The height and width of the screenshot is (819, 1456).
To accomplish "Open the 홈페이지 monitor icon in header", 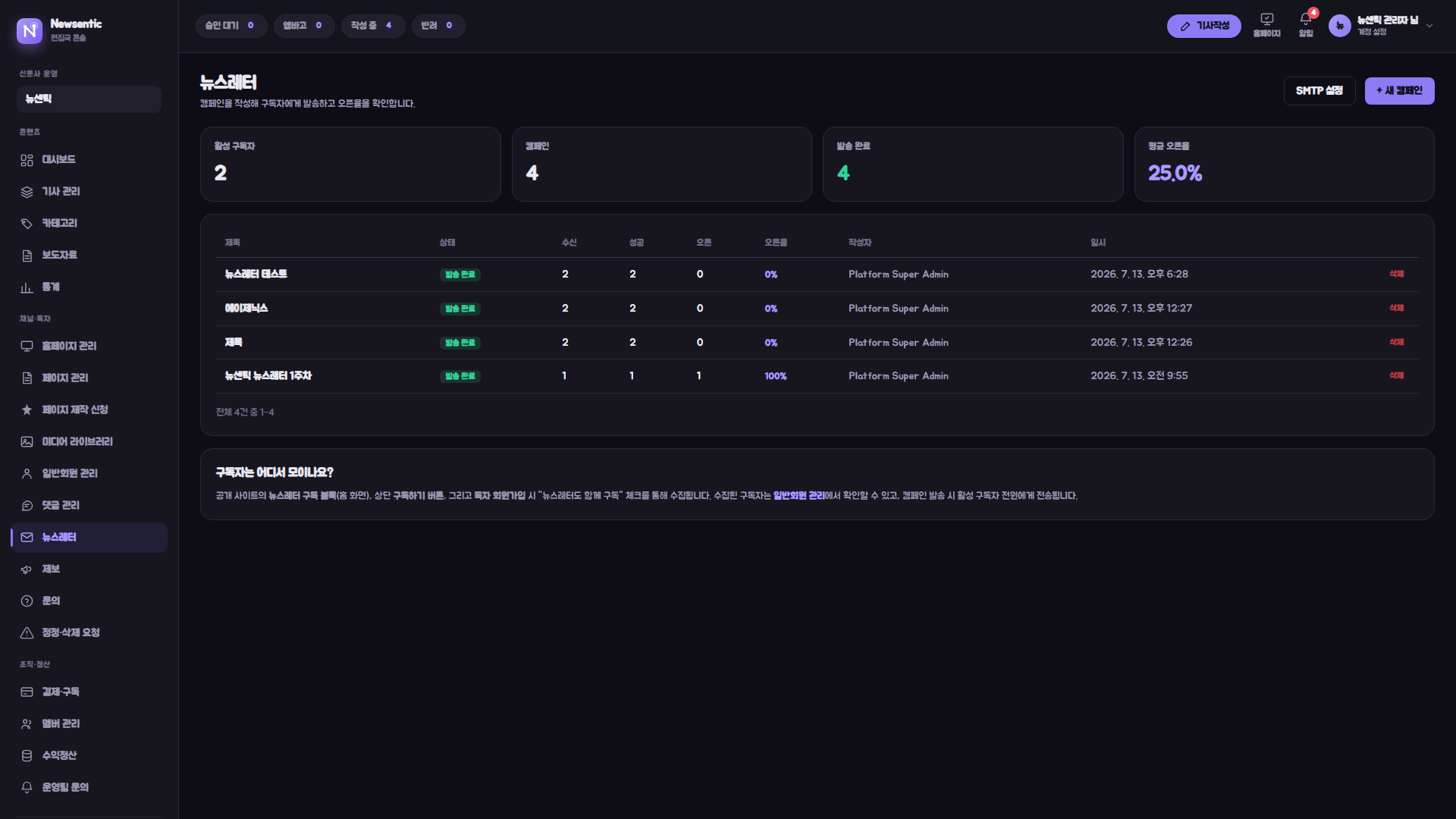I will tap(1266, 20).
